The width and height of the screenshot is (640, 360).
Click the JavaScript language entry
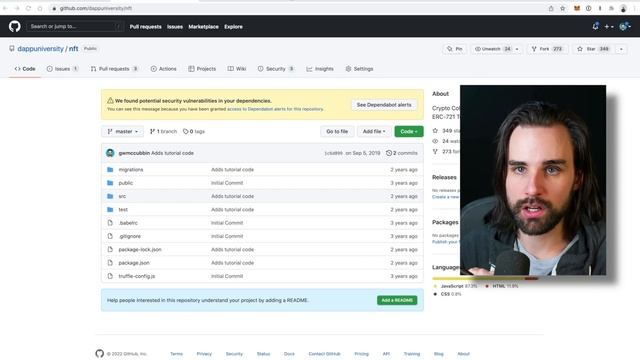tap(455, 286)
